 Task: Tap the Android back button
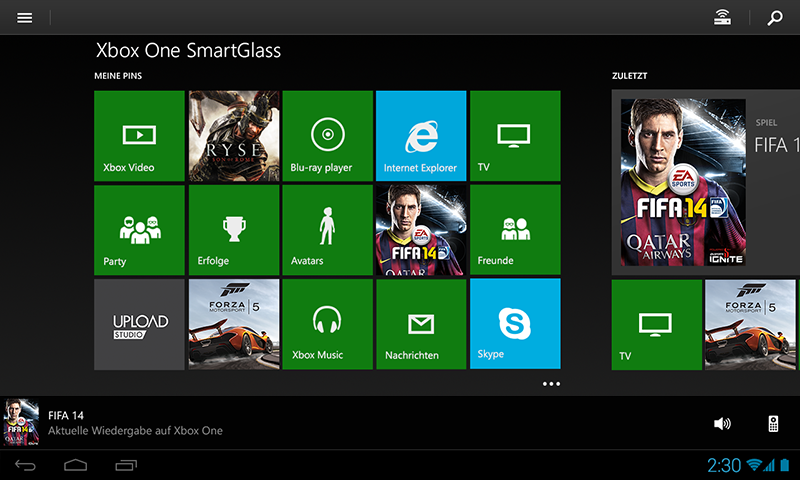point(25,465)
